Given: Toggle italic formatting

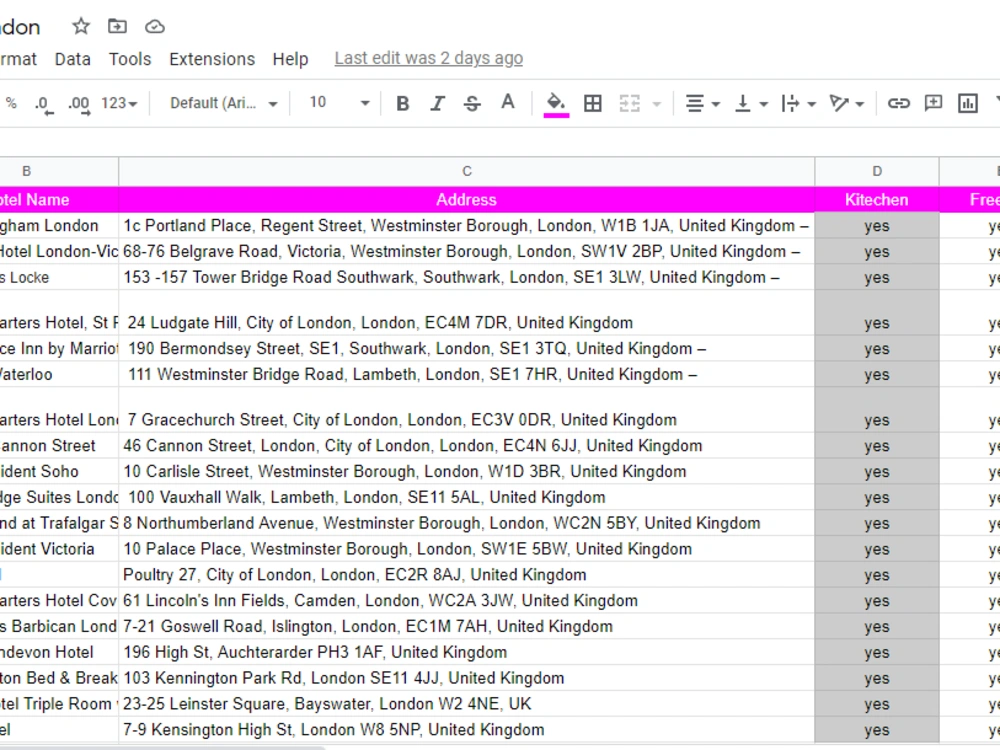Looking at the screenshot, I should (437, 103).
